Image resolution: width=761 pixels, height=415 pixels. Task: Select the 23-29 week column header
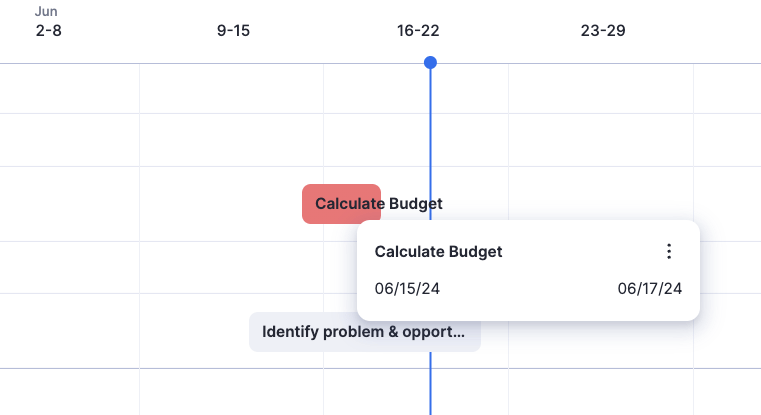click(603, 31)
